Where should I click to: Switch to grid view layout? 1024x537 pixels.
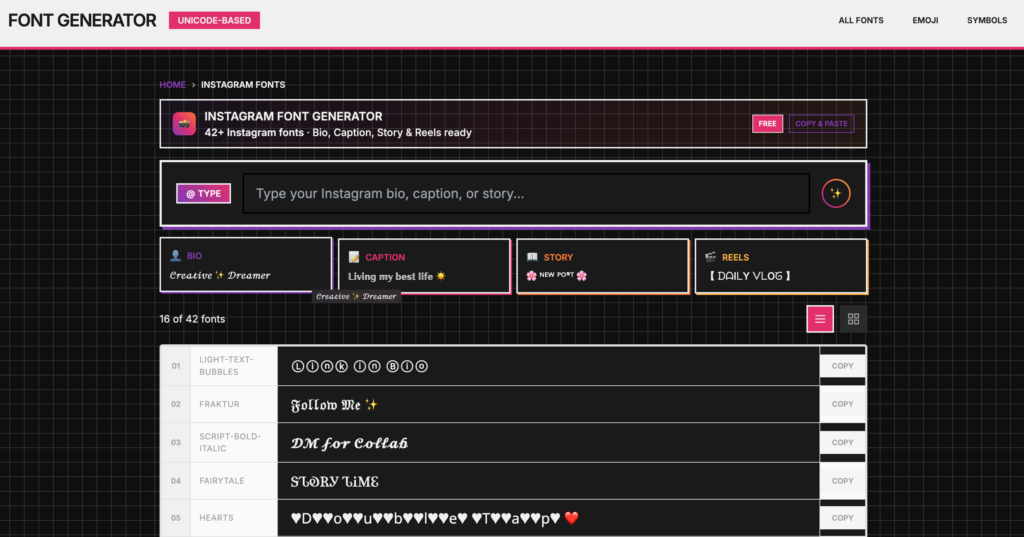tap(853, 319)
